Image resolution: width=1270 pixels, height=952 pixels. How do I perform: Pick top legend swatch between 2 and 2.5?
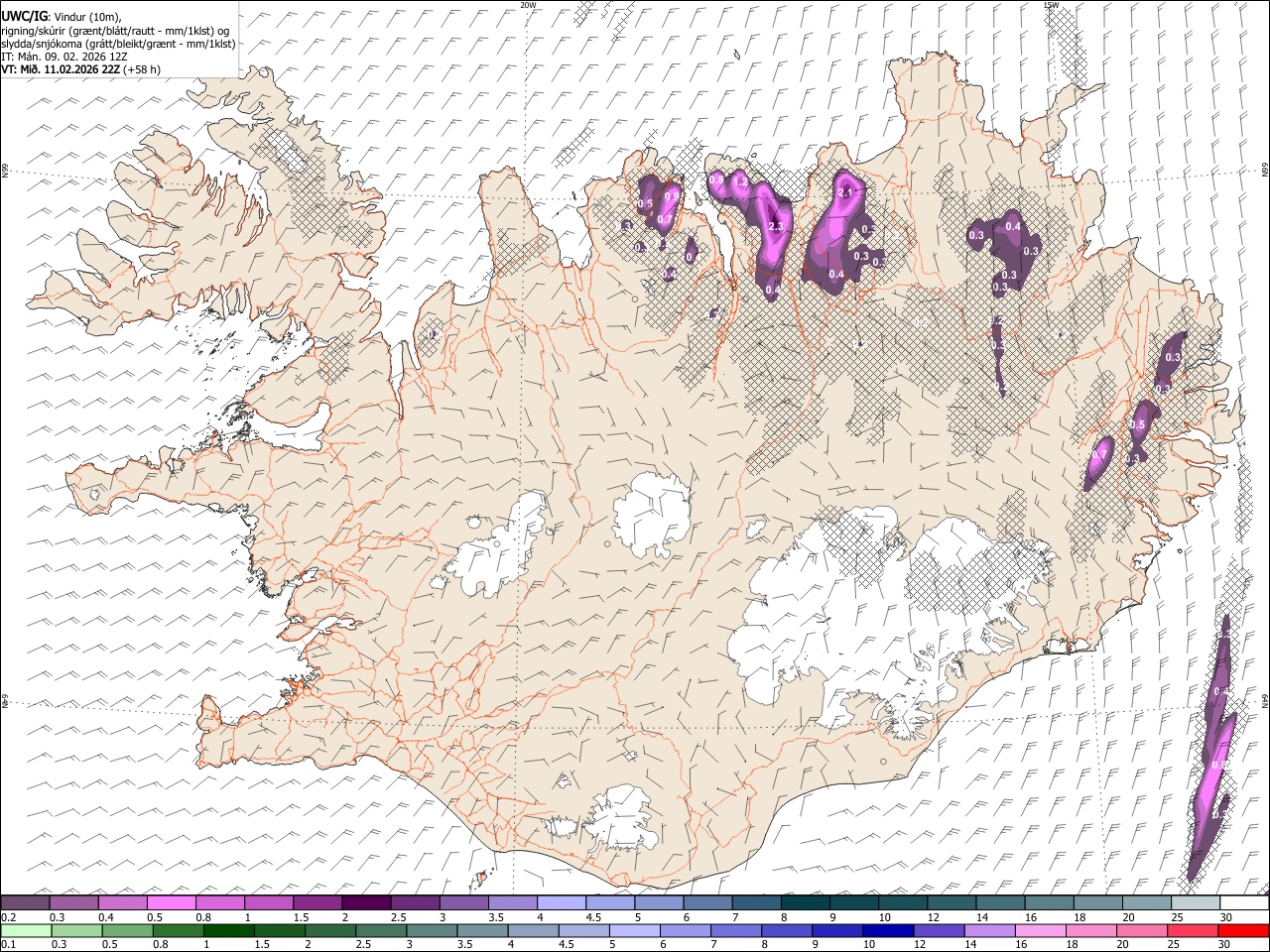click(366, 902)
